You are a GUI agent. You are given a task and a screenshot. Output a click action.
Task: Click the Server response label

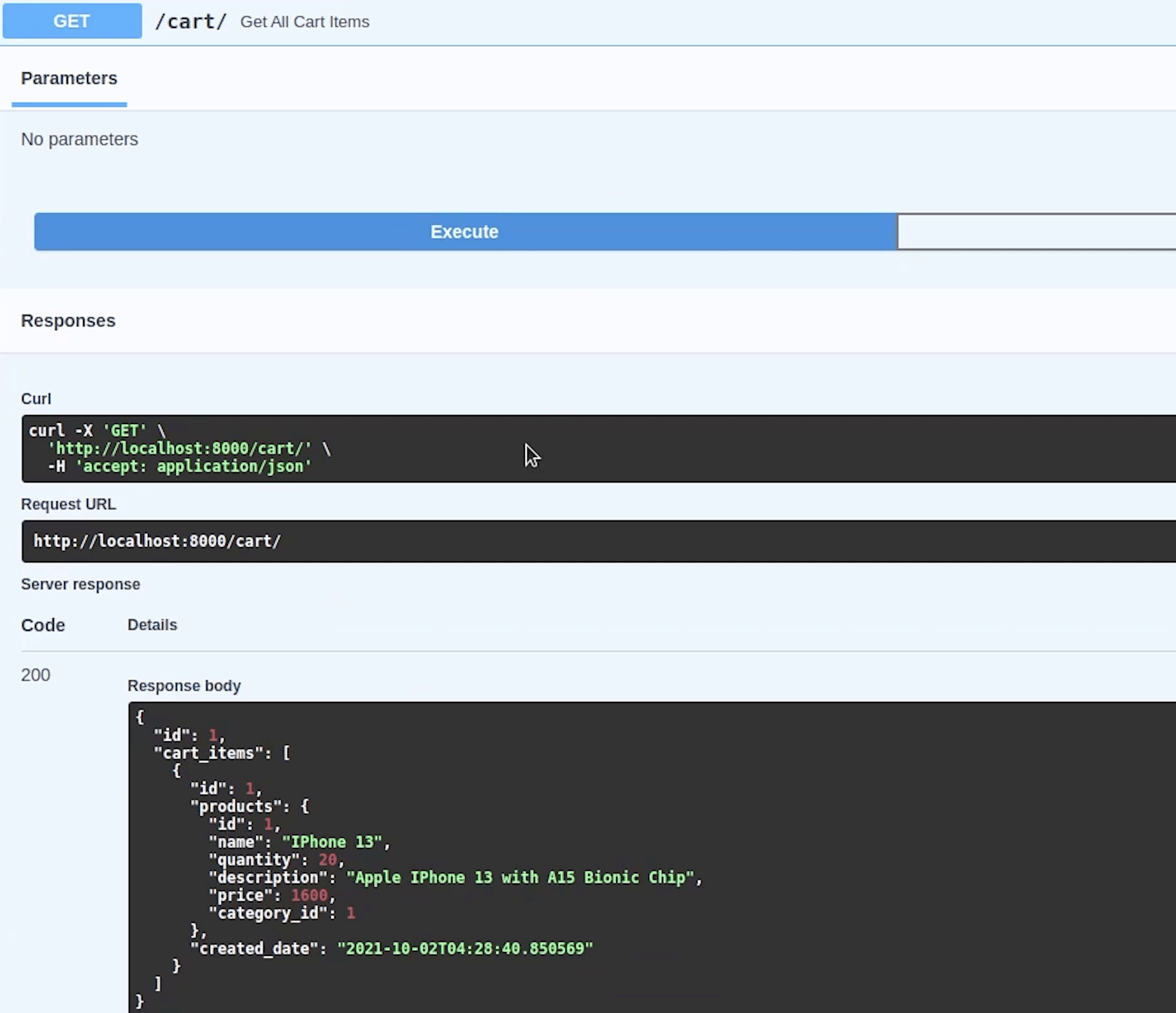tap(81, 584)
